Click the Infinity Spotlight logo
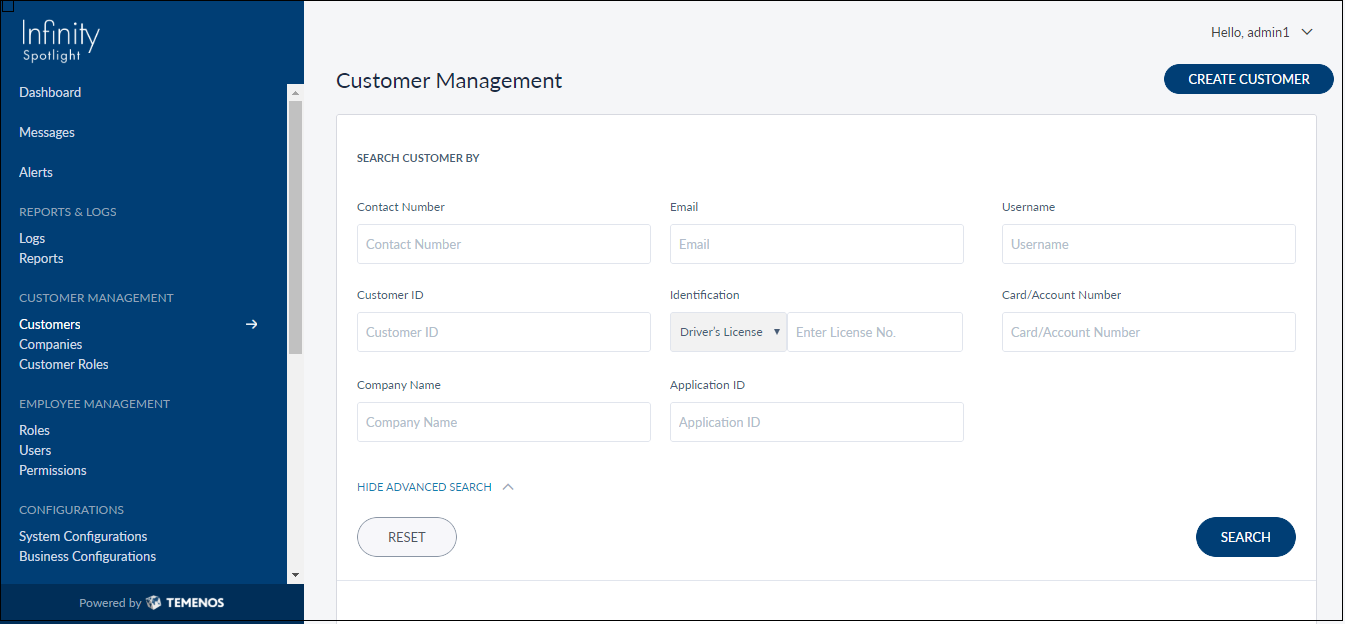 click(61, 41)
